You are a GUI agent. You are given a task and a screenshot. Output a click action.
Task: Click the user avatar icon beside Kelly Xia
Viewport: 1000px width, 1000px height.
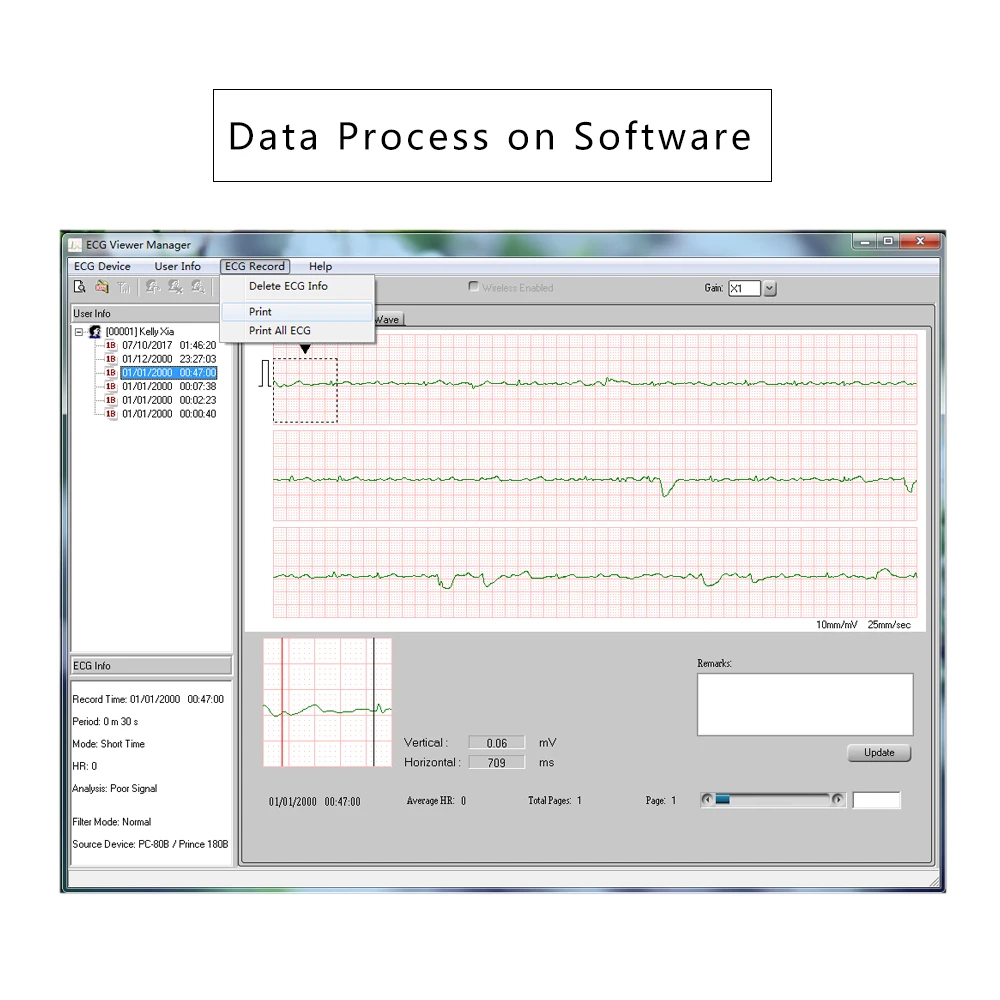pyautogui.click(x=95, y=332)
